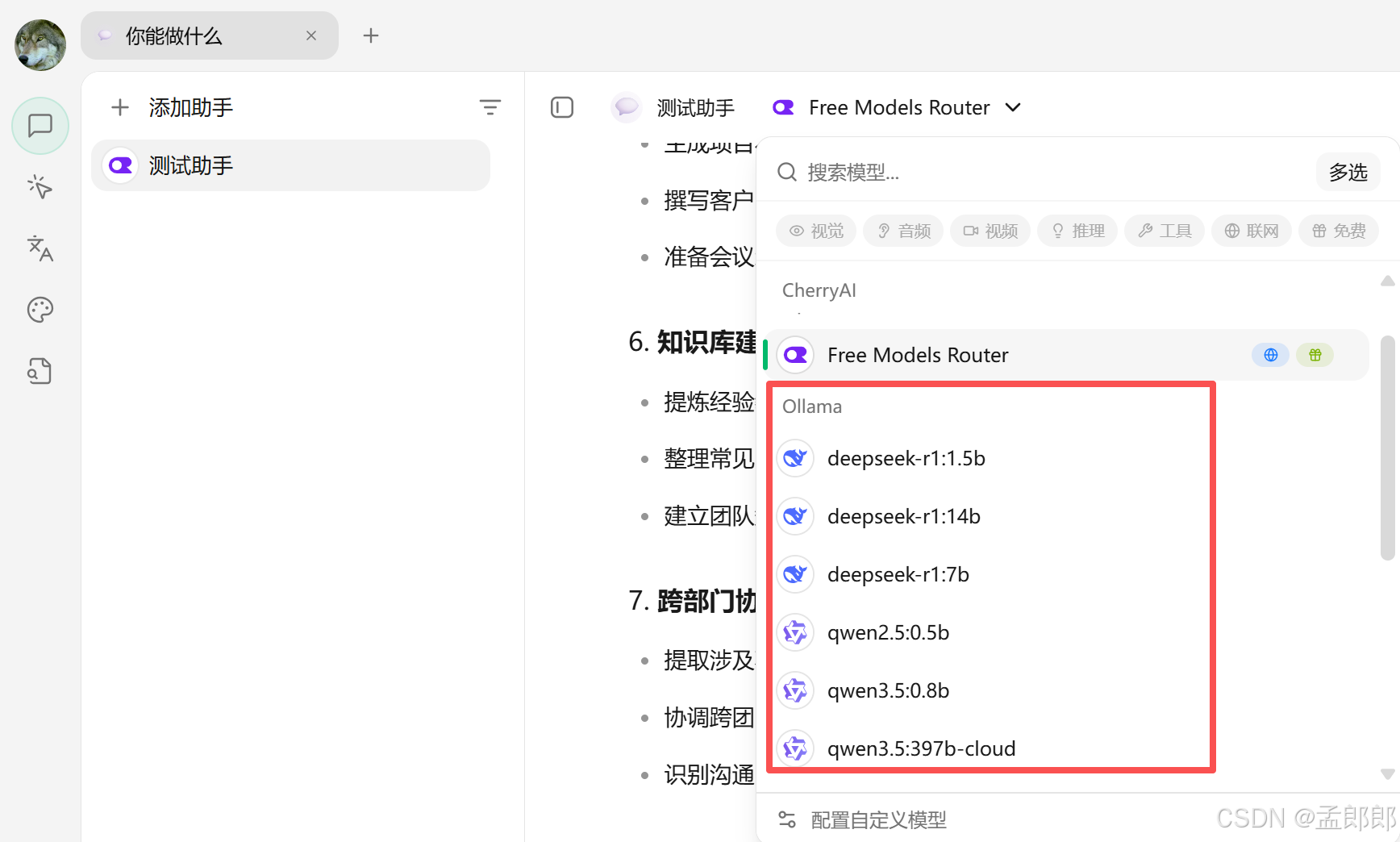Click the search magnifier icon in model search
The image size is (1400, 842).
[x=787, y=172]
